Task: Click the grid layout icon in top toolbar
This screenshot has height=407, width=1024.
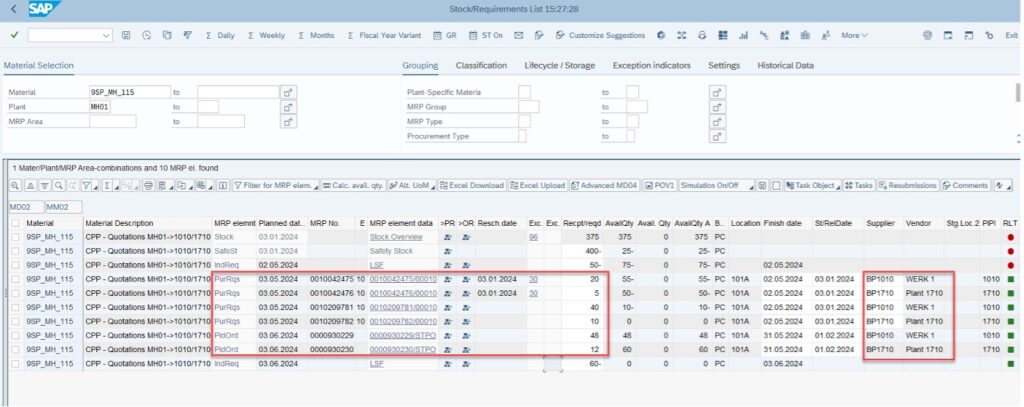Action: coord(723,35)
